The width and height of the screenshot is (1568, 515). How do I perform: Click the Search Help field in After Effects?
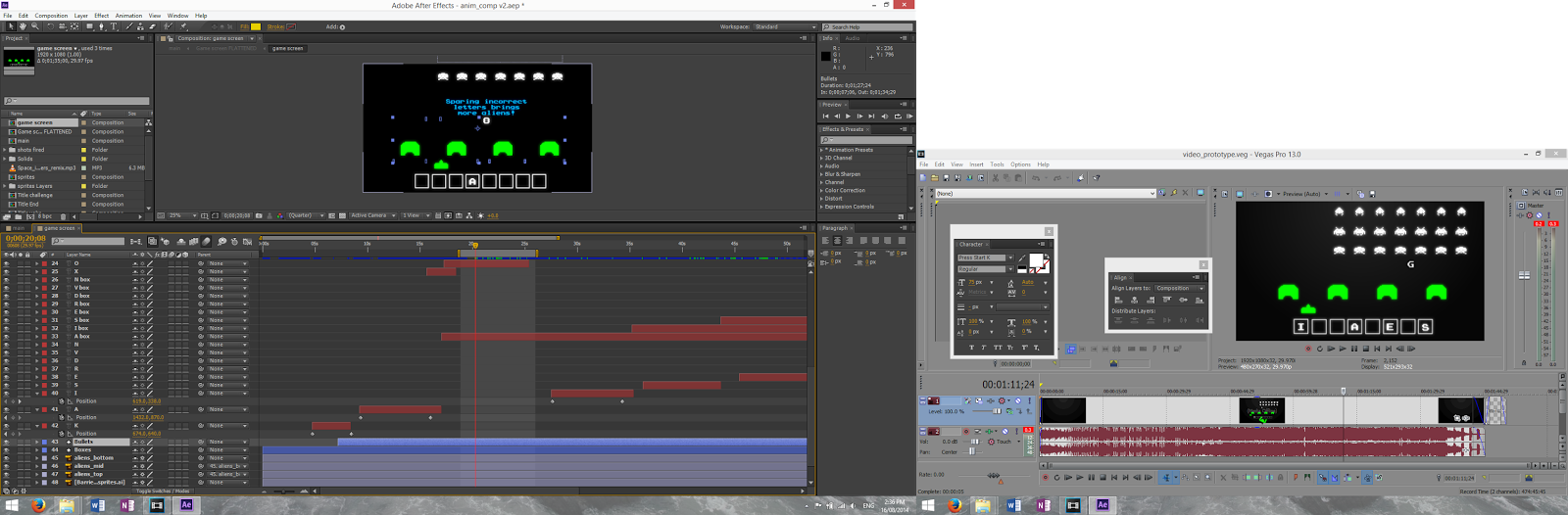pos(867,27)
